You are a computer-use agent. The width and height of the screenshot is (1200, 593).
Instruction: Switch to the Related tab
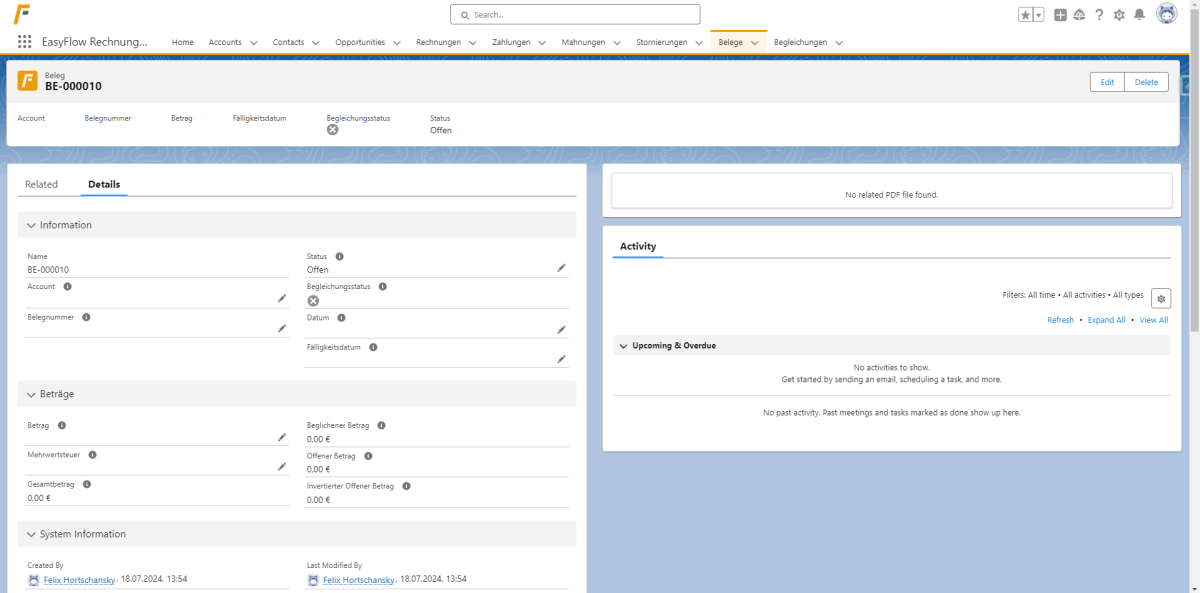pyautogui.click(x=41, y=184)
